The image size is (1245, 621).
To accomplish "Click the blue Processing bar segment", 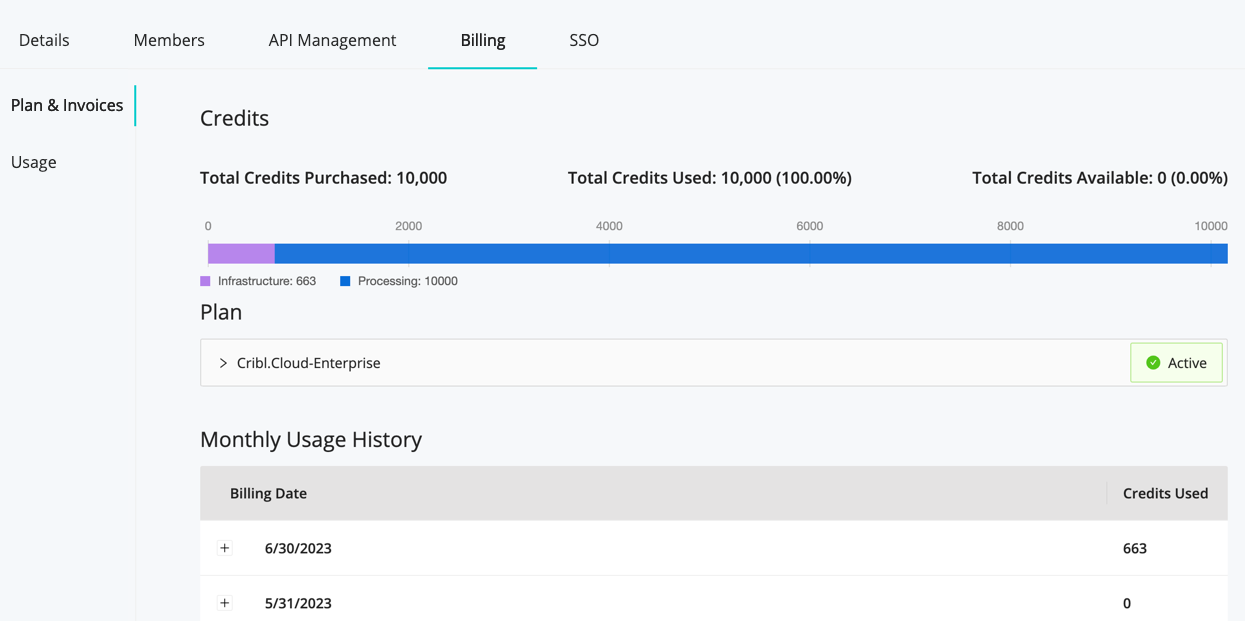I will [751, 254].
